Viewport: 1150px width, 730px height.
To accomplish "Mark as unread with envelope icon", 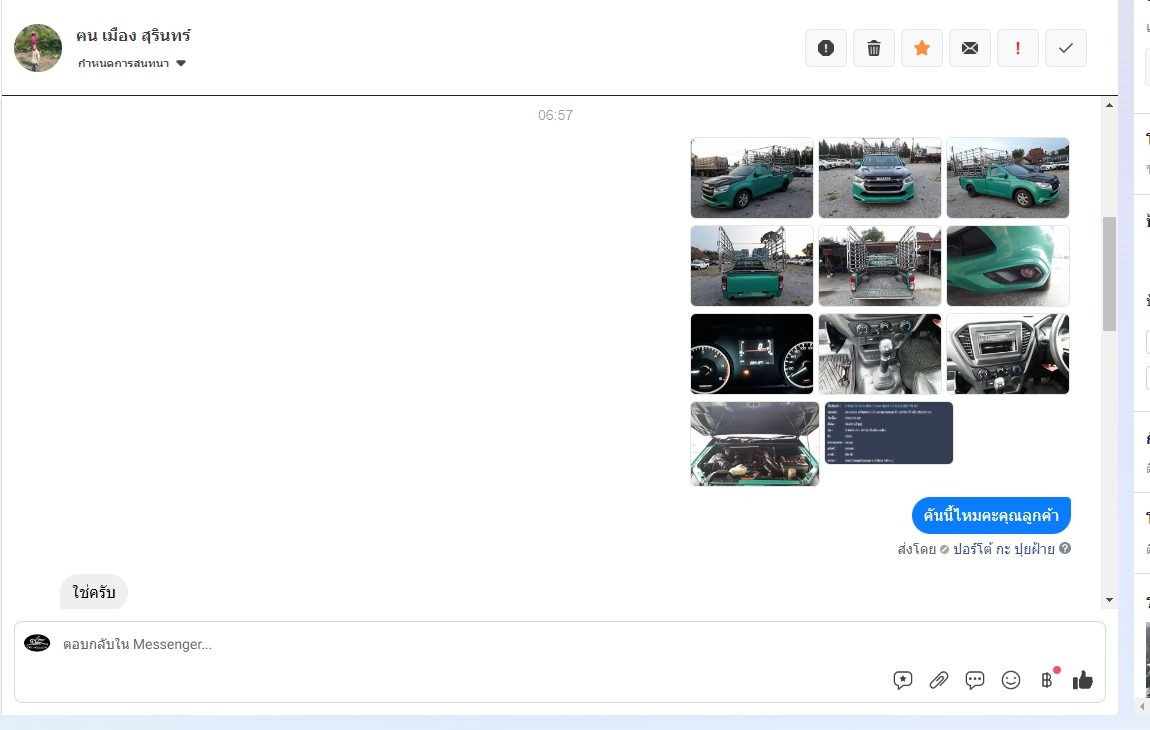I will [970, 48].
